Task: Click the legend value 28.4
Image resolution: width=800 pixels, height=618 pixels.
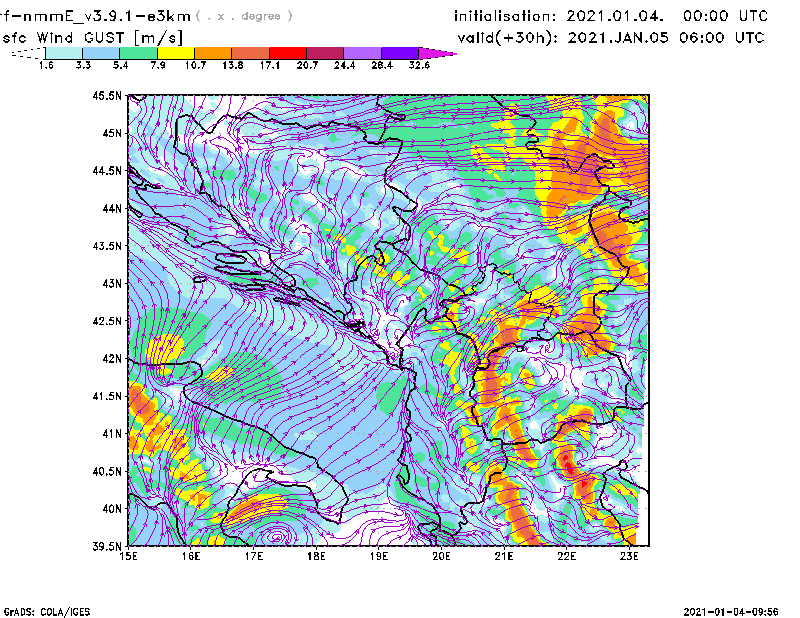Action: pos(382,65)
